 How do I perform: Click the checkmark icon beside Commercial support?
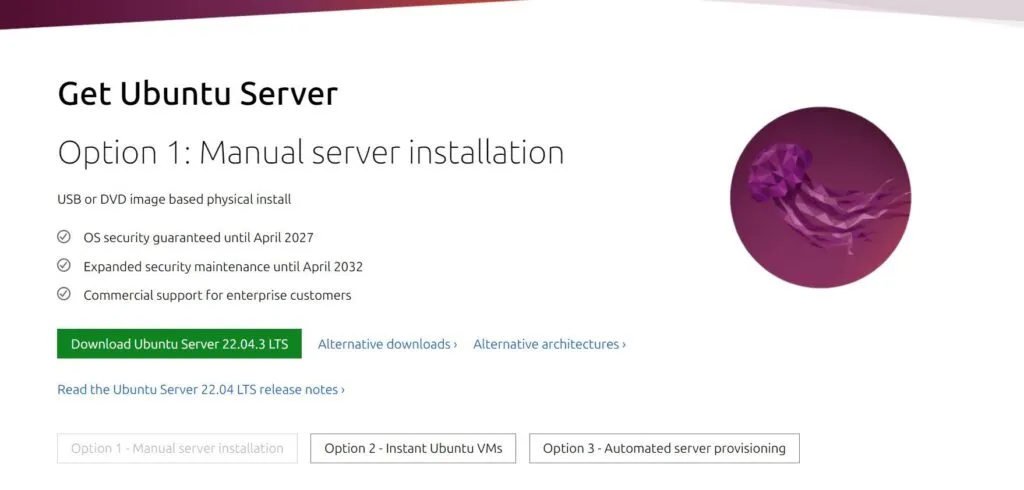point(64,295)
